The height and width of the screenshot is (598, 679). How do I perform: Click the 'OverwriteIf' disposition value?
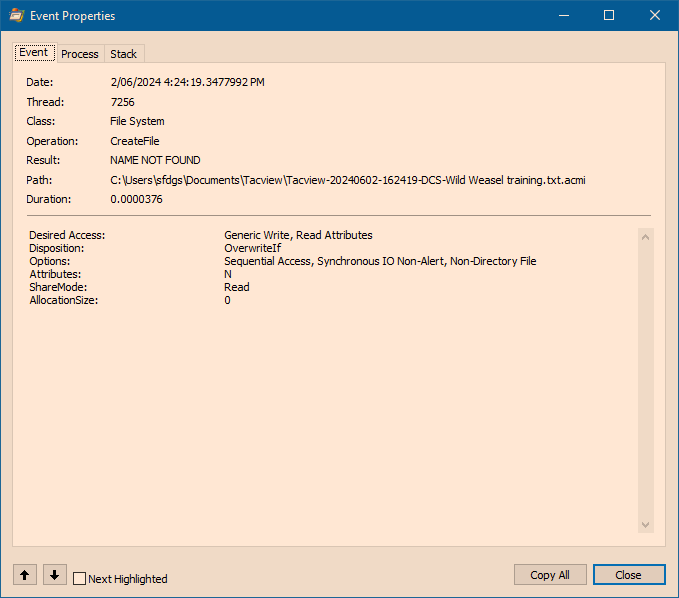(252, 248)
